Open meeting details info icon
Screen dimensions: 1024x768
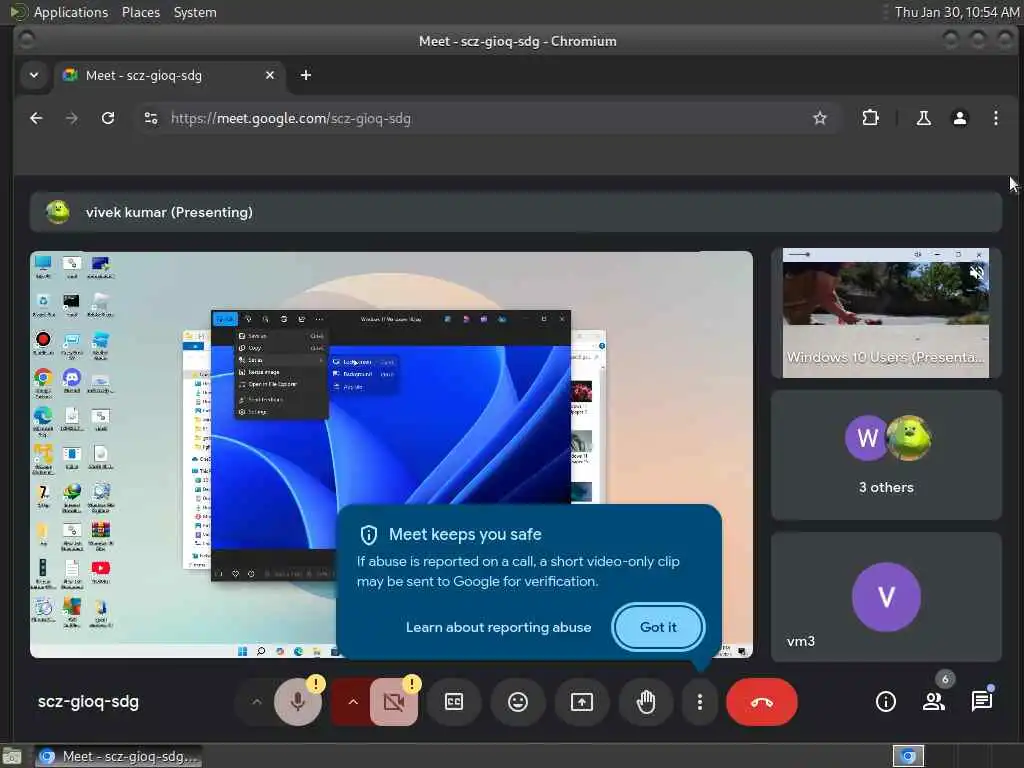tap(886, 702)
